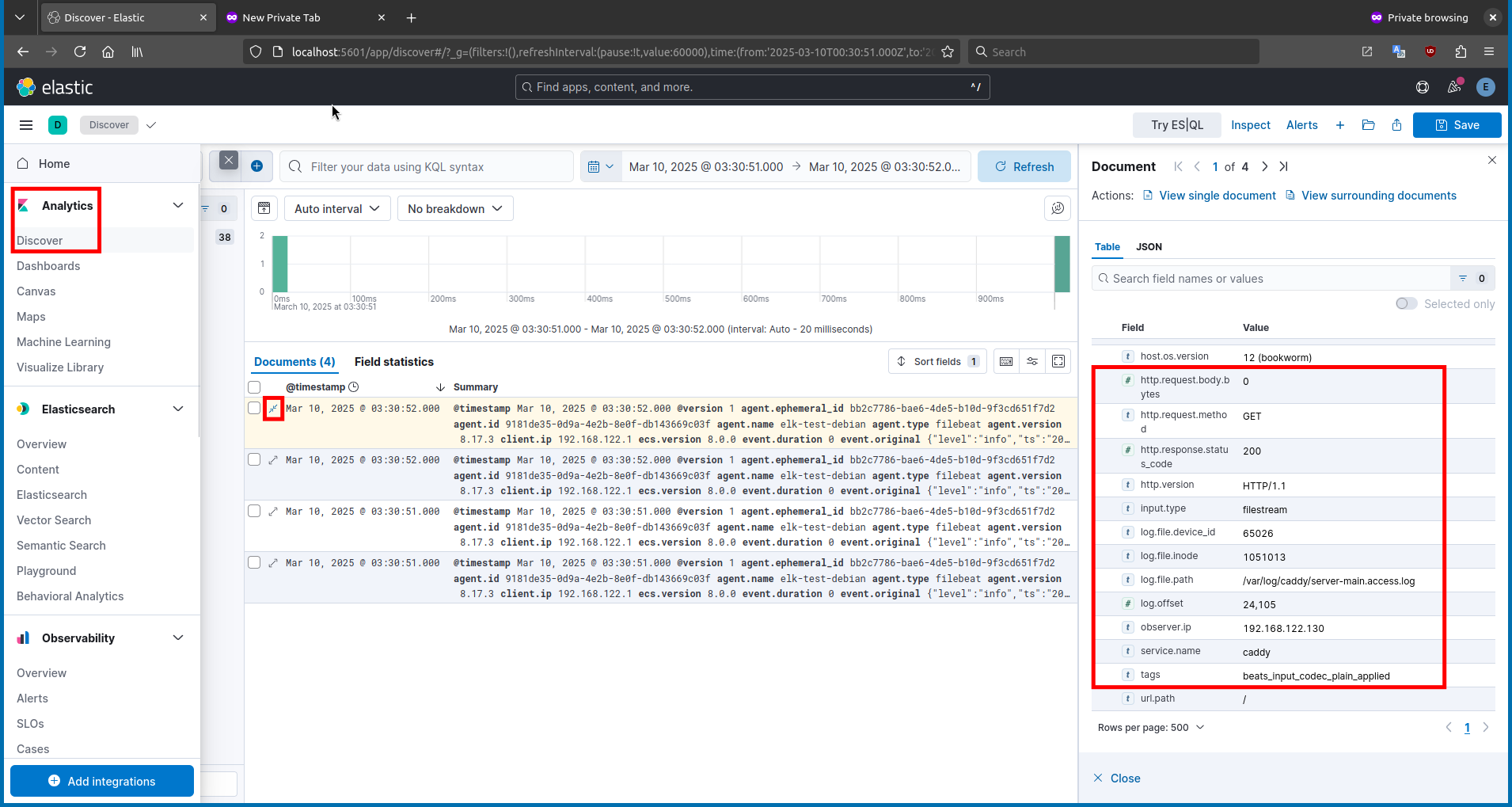This screenshot has width=1512, height=807.
Task: Open the calendar quick menu
Action: click(601, 166)
